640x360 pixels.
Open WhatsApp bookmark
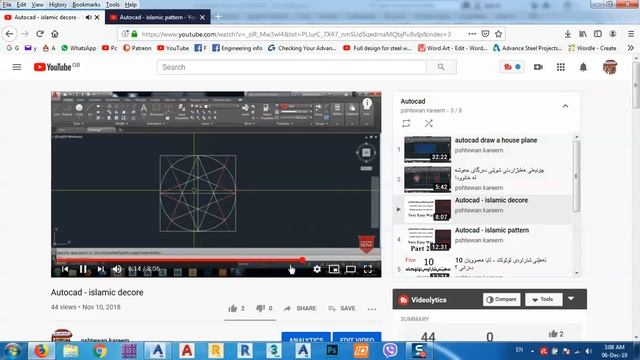(78, 48)
